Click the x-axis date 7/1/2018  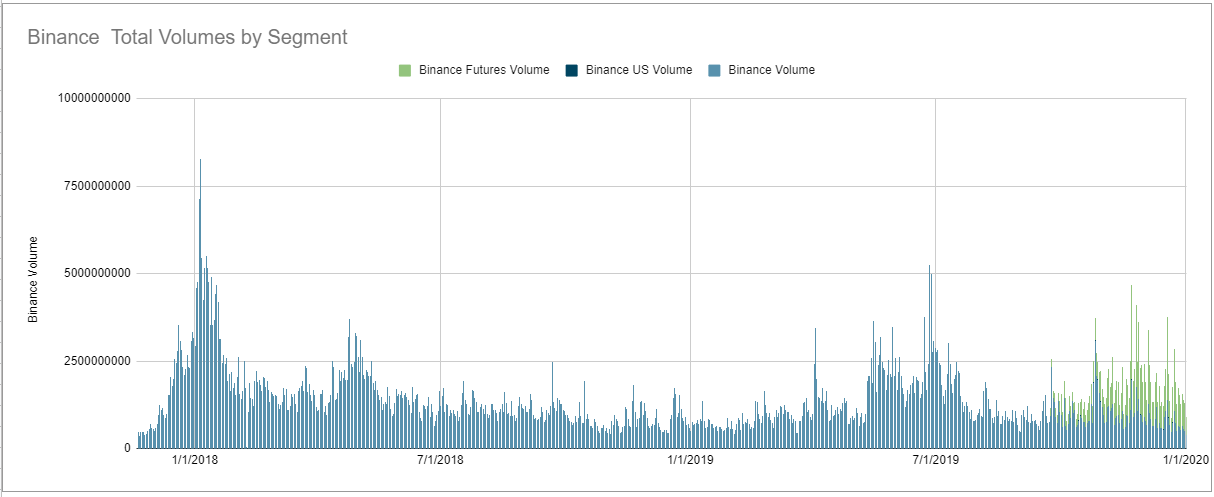440,461
